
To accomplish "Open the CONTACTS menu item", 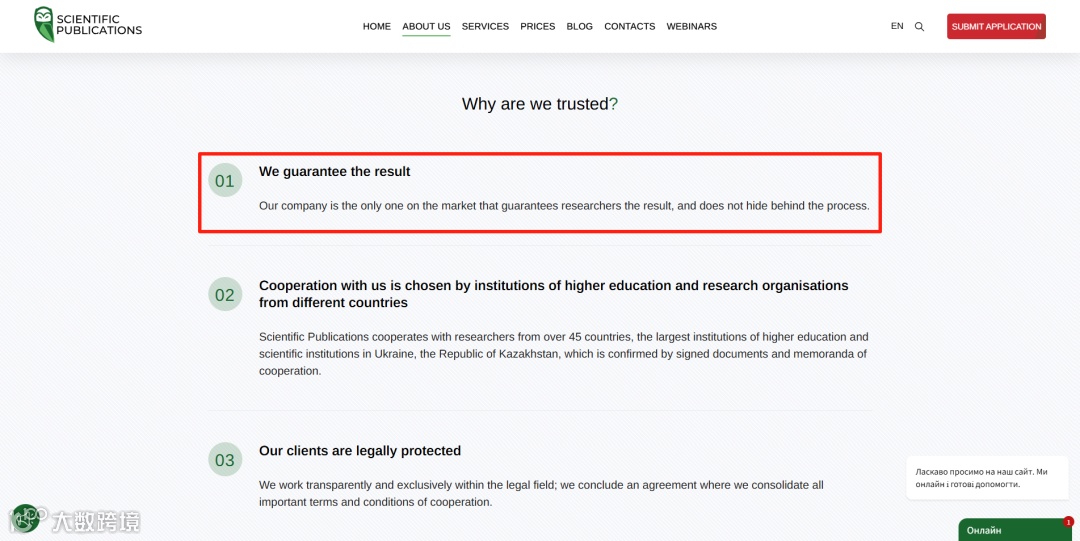I will 630,26.
